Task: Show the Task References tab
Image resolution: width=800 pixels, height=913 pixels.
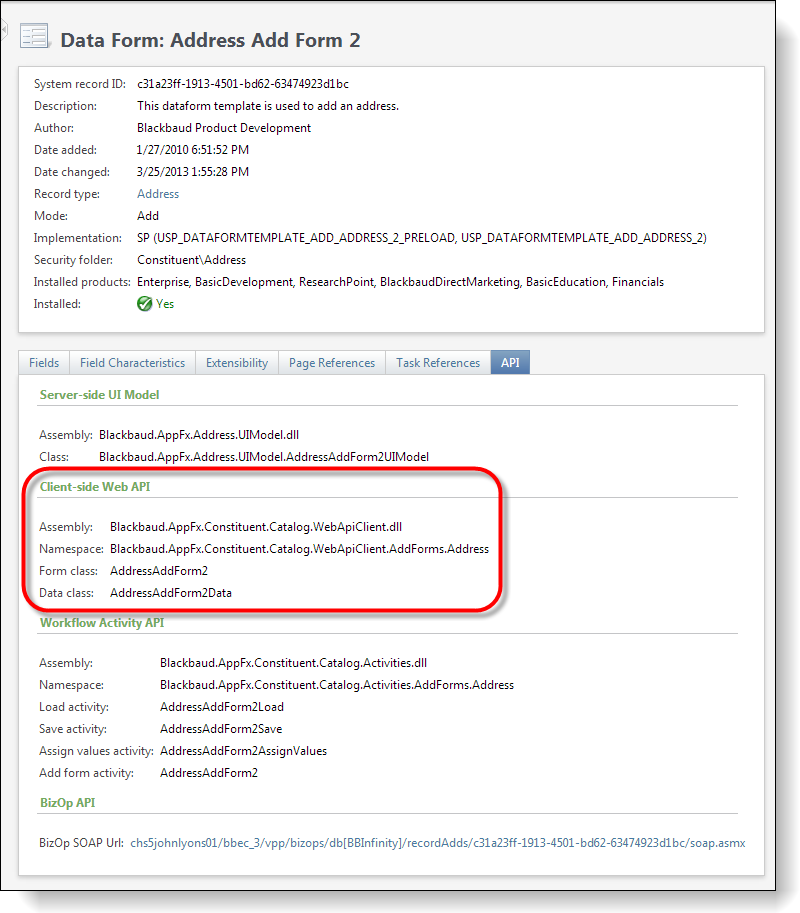Action: 438,363
